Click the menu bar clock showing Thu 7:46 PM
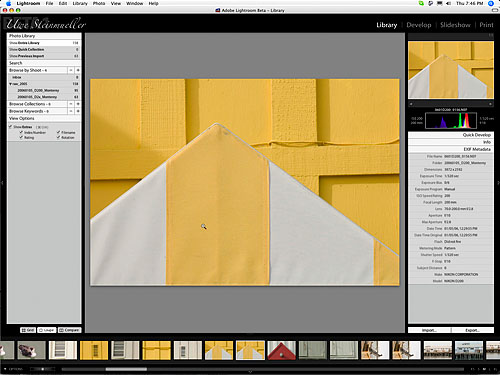 click(x=469, y=3)
